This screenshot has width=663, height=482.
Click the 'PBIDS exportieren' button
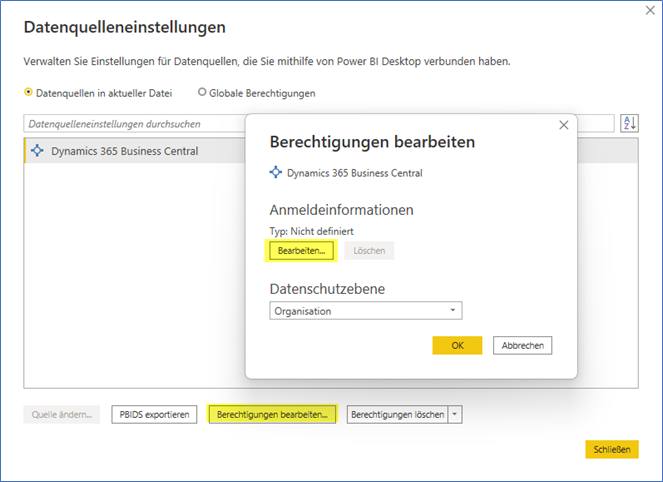(153, 414)
